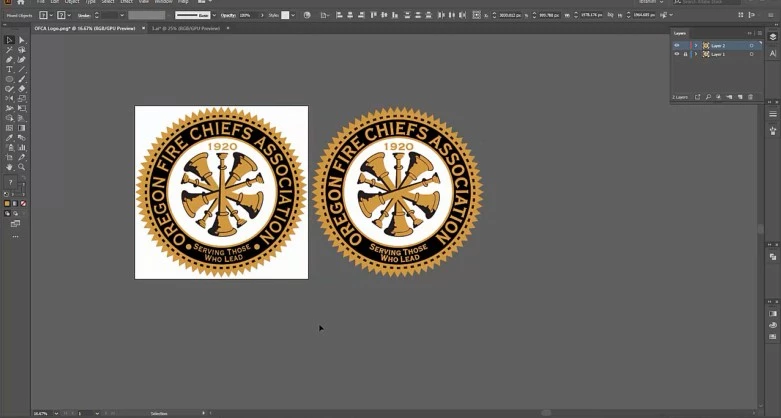The width and height of the screenshot is (781, 418).
Task: Select the Layers panel tab
Action: coord(680,33)
